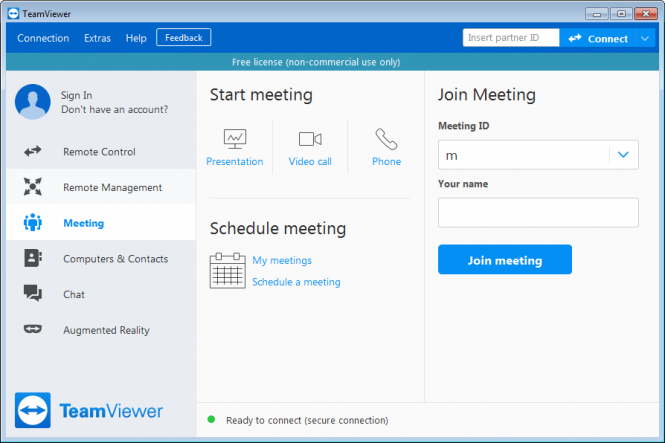Image resolution: width=665 pixels, height=443 pixels.
Task: Open the Connection menu
Action: coord(43,38)
